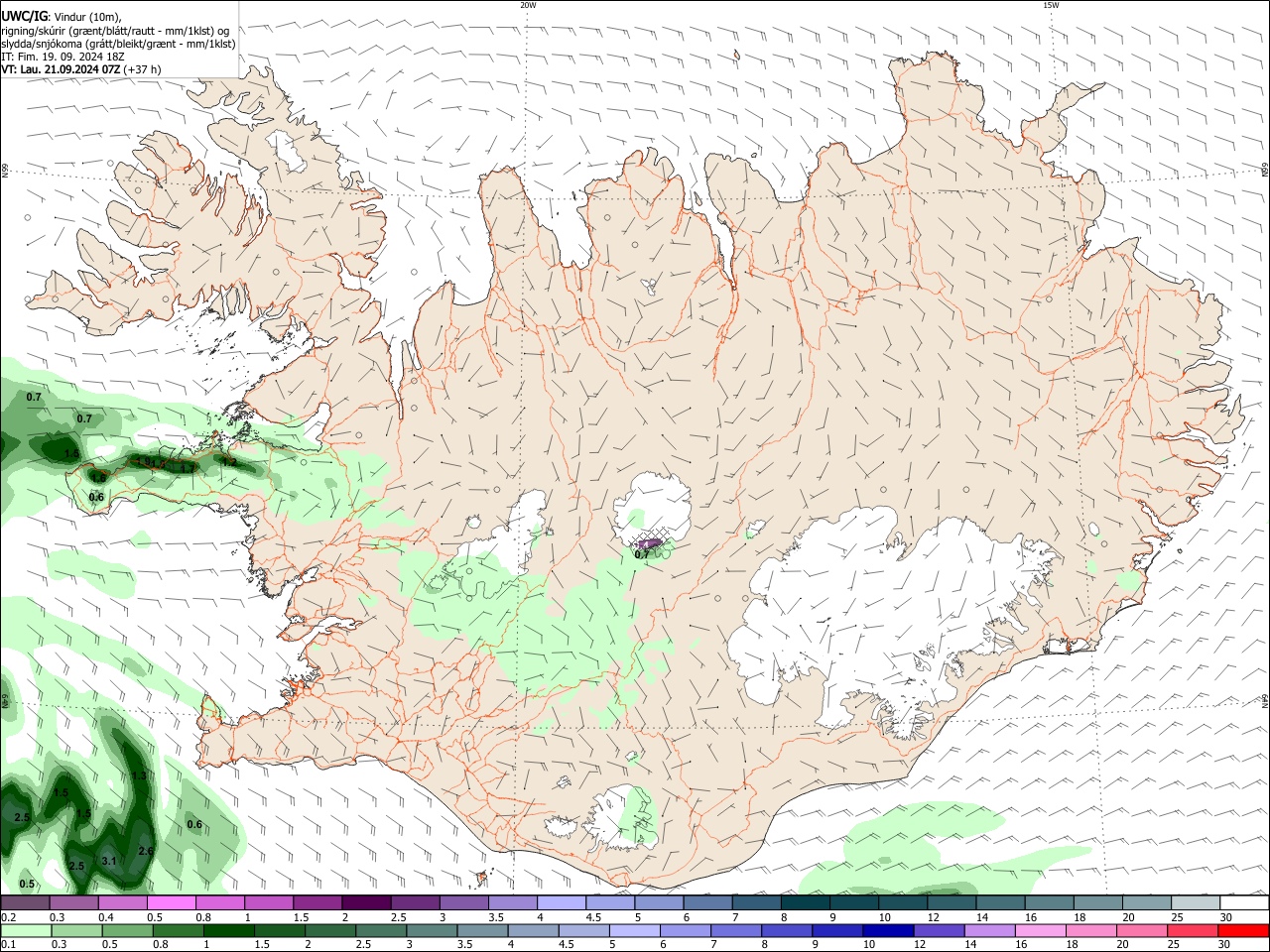Select the bright pink upper swatch between 0.5 and 0.8
1270x952 pixels.
tap(171, 903)
